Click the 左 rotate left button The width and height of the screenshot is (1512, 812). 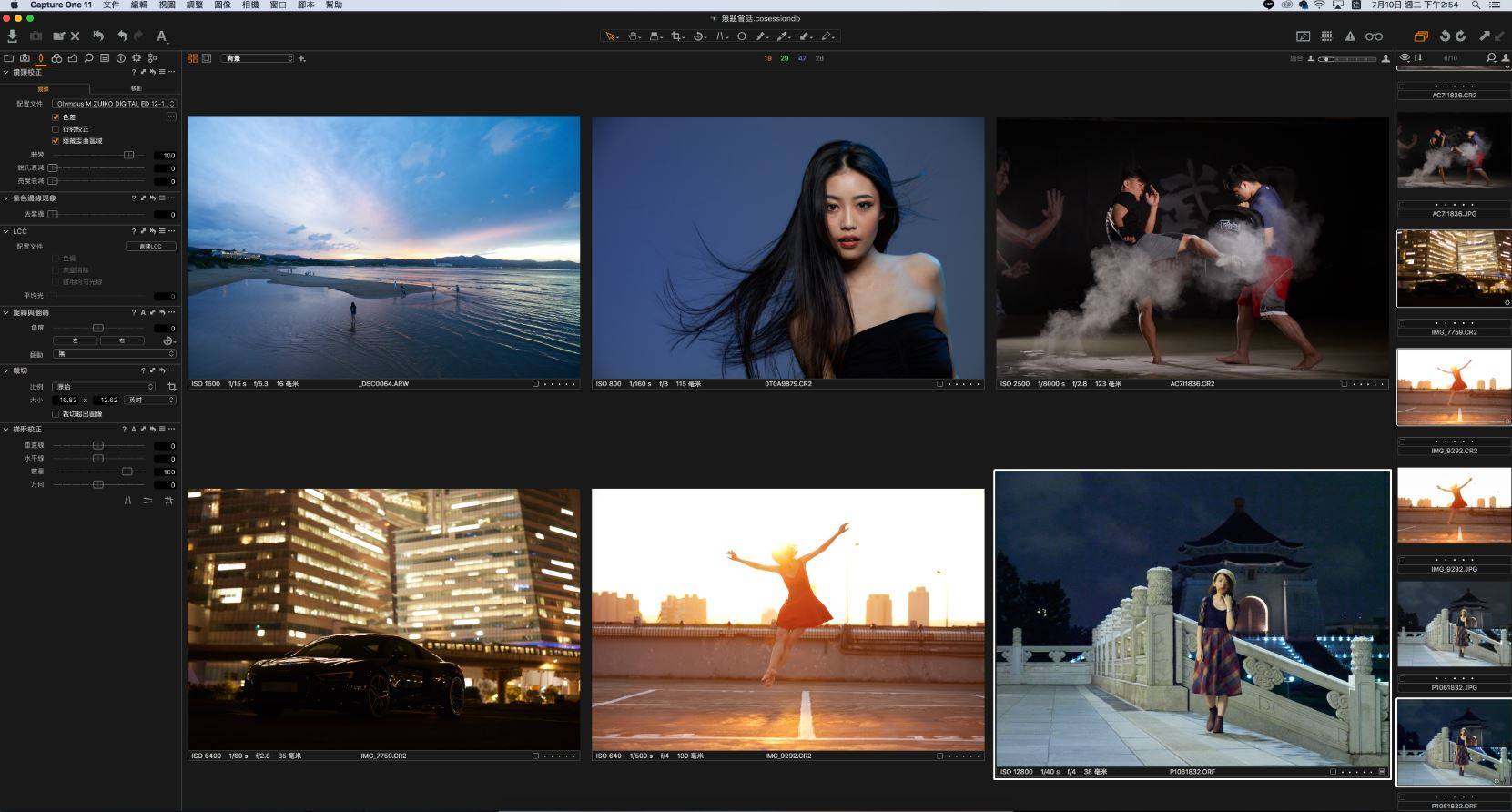pos(76,340)
